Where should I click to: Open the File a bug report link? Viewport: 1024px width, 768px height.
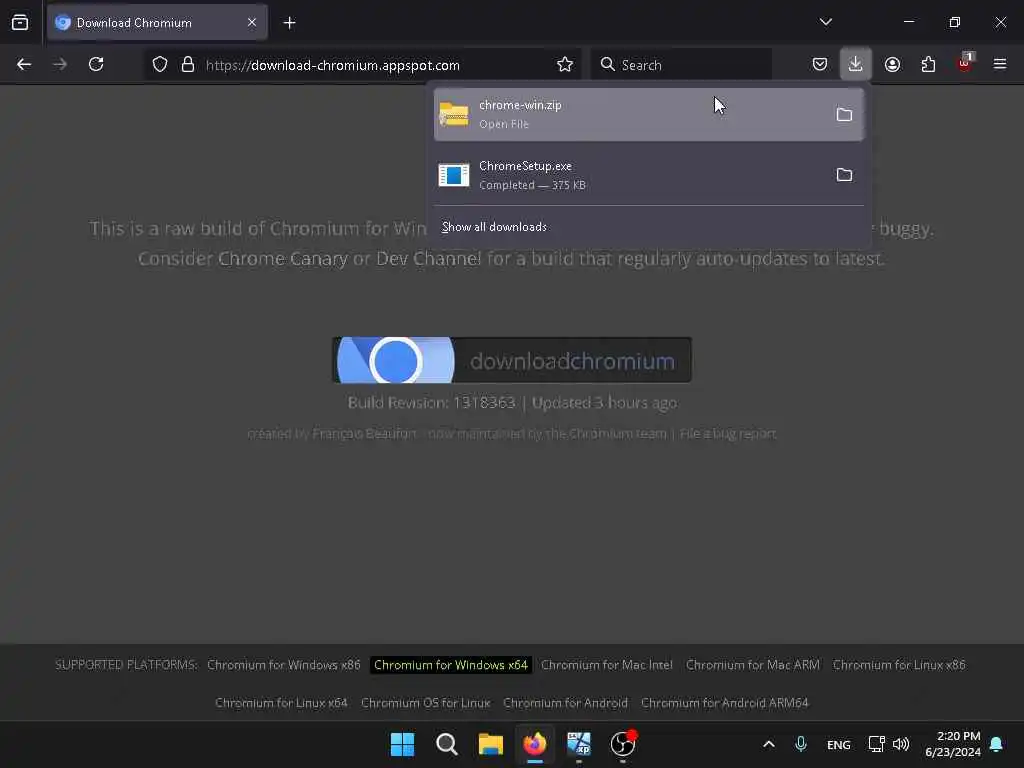click(x=728, y=434)
